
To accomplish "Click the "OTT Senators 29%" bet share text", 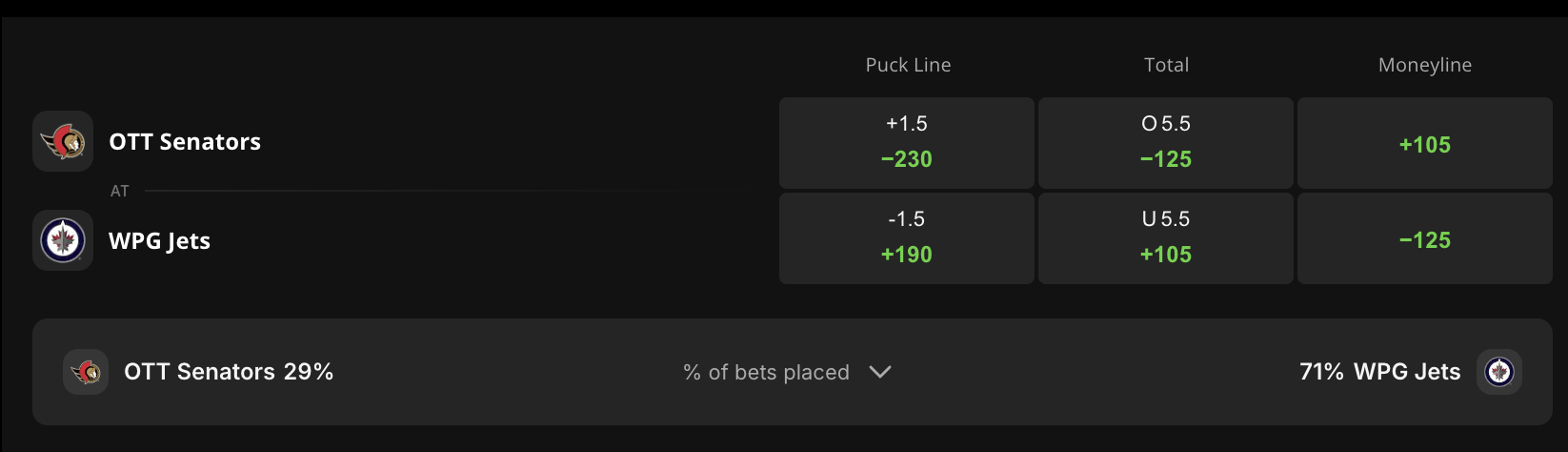I will click(x=229, y=372).
